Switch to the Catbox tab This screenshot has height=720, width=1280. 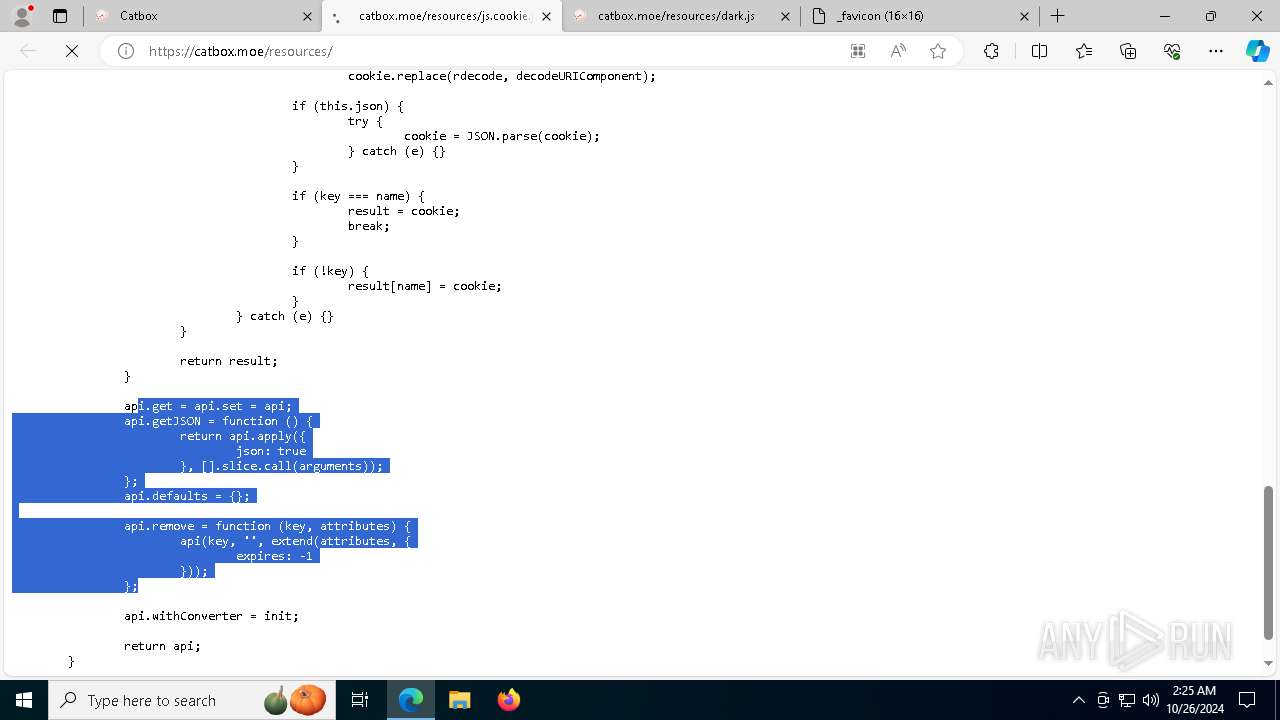click(x=201, y=16)
